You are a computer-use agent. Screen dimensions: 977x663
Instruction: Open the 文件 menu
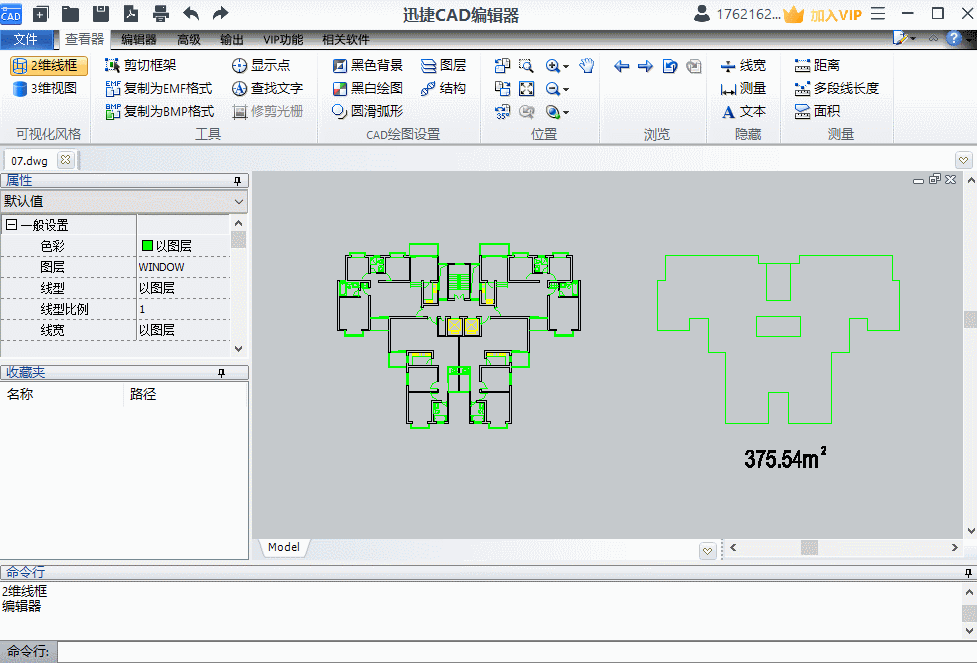(x=26, y=39)
